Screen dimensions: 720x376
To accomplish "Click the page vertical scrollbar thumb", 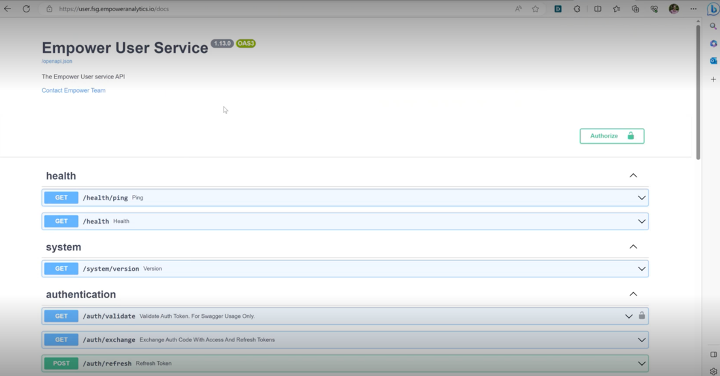I will (698, 92).
